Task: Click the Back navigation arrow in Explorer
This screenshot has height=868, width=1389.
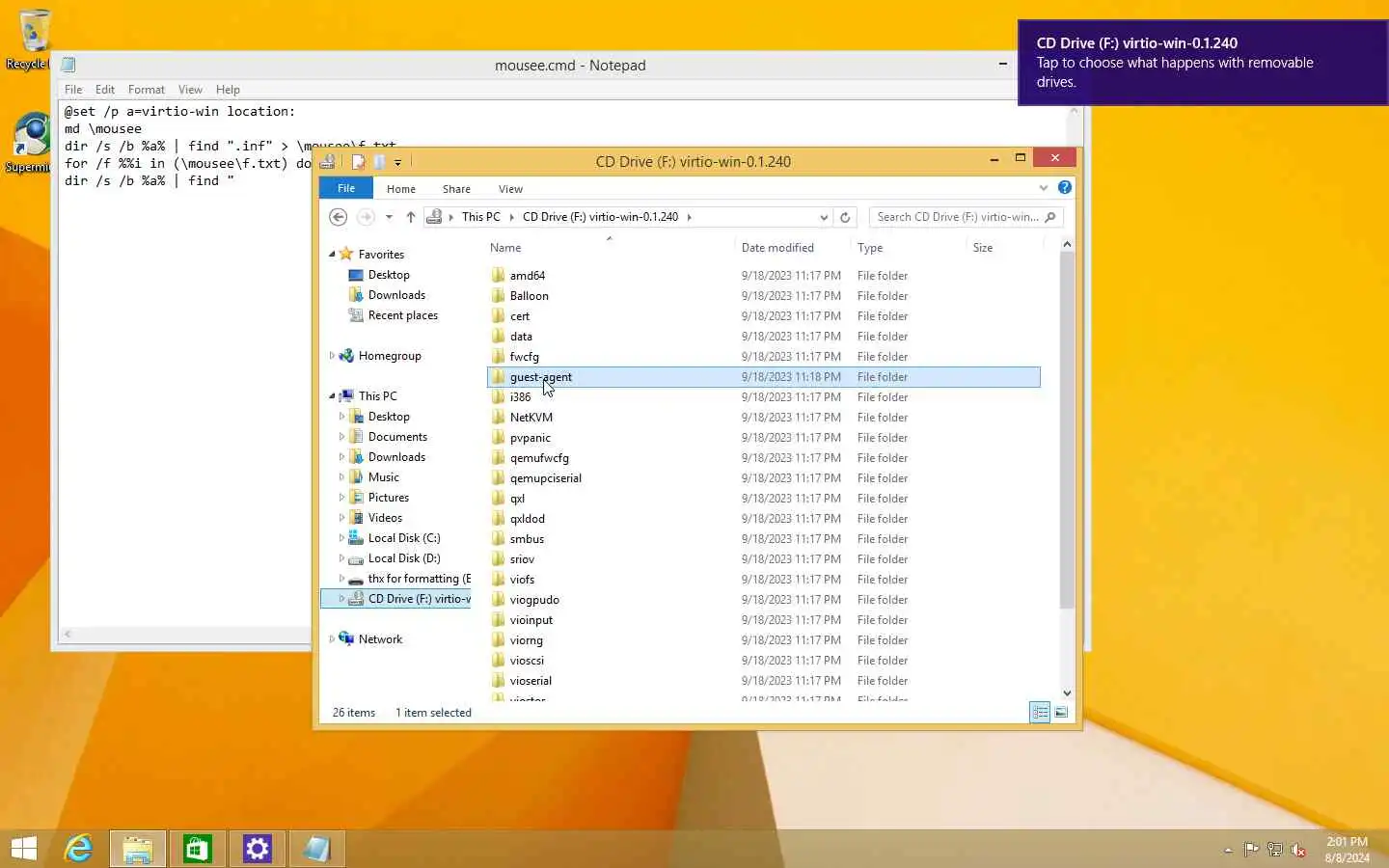Action: point(338,217)
